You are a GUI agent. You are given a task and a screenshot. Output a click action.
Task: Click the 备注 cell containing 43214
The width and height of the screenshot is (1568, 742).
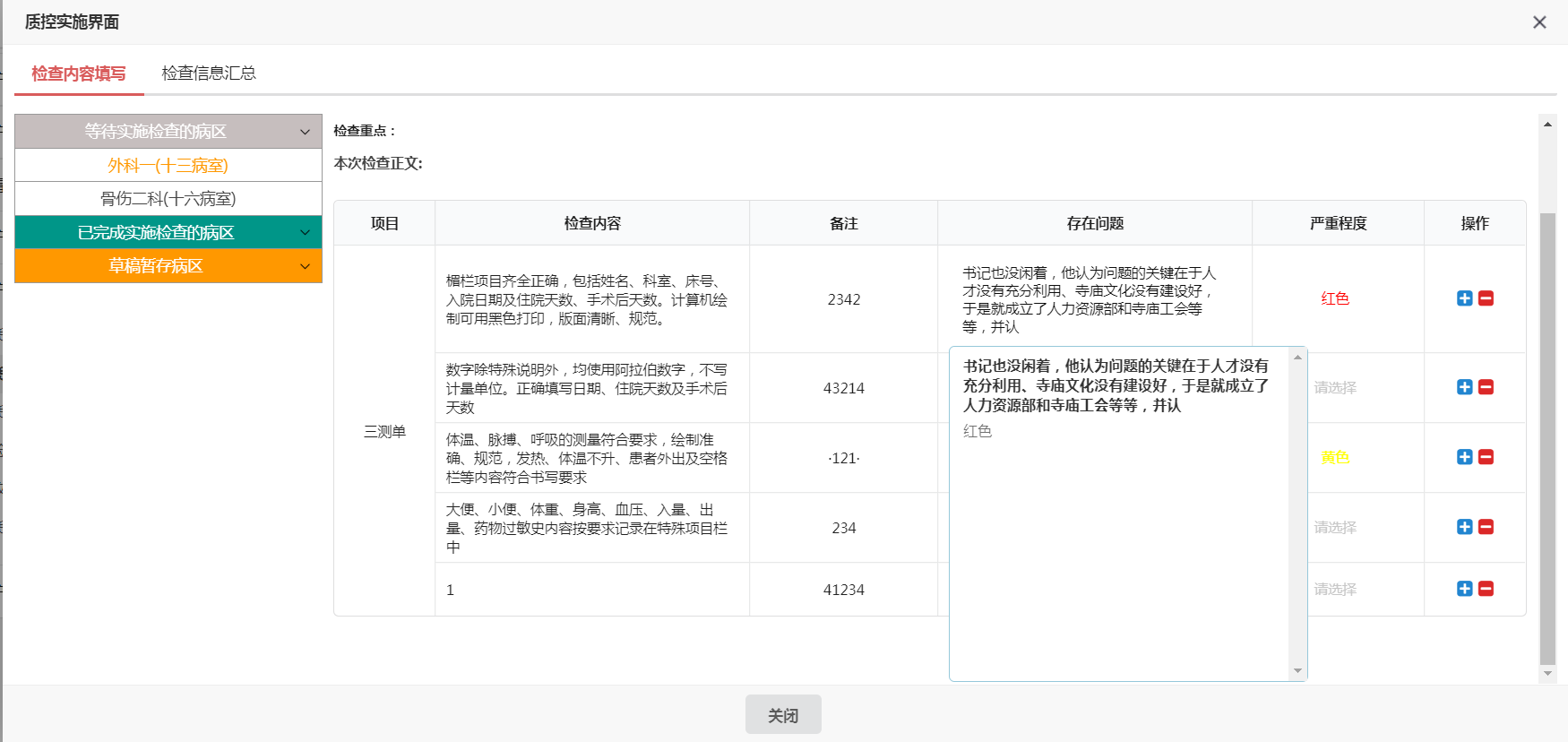844,388
